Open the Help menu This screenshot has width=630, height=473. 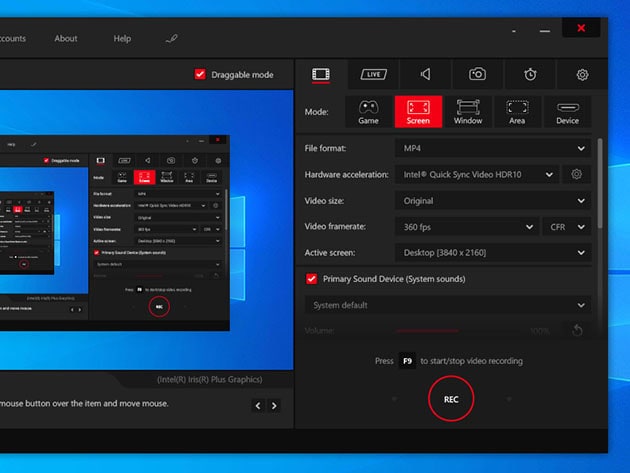point(122,39)
